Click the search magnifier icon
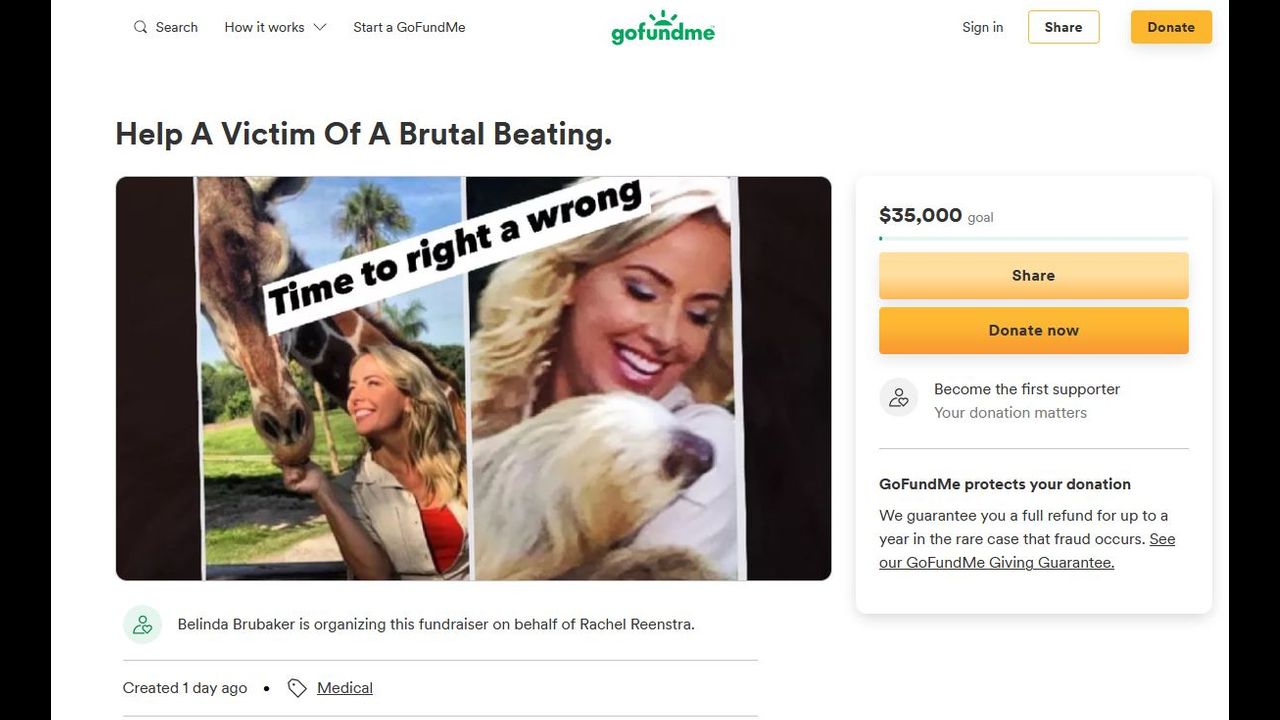This screenshot has width=1280, height=720. tap(140, 27)
